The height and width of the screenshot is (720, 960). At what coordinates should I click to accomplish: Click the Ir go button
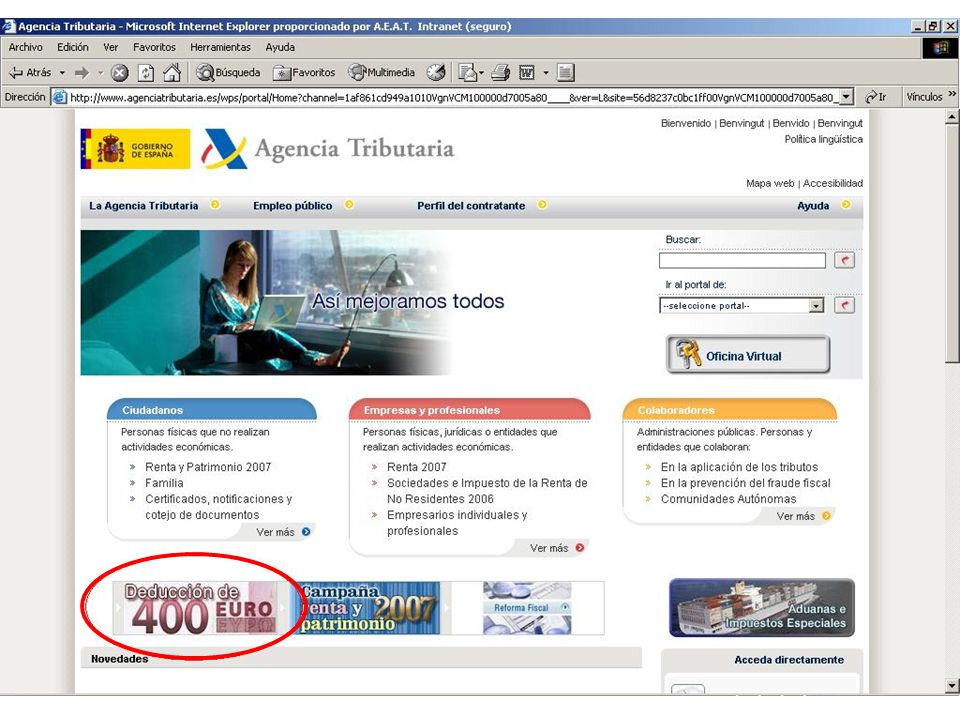pyautogui.click(x=876, y=97)
